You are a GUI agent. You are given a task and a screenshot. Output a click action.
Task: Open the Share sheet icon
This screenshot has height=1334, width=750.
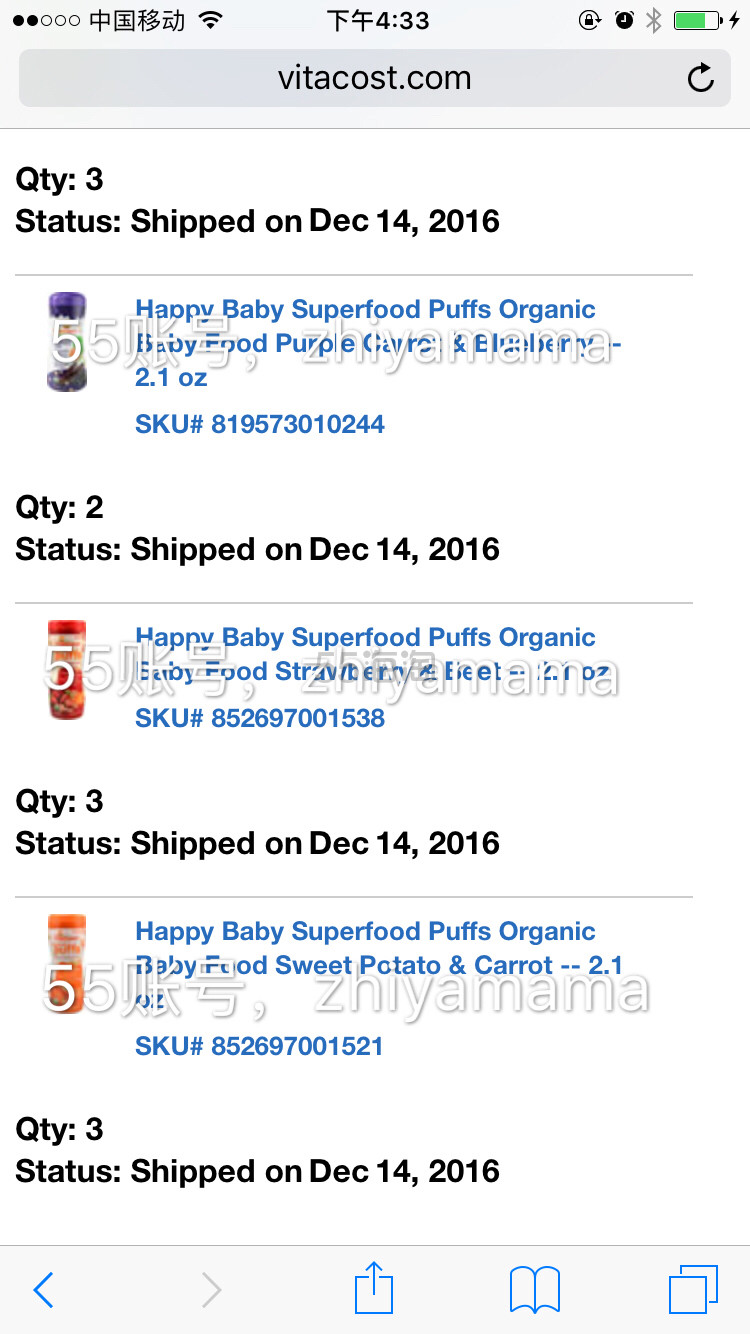pyautogui.click(x=374, y=1288)
